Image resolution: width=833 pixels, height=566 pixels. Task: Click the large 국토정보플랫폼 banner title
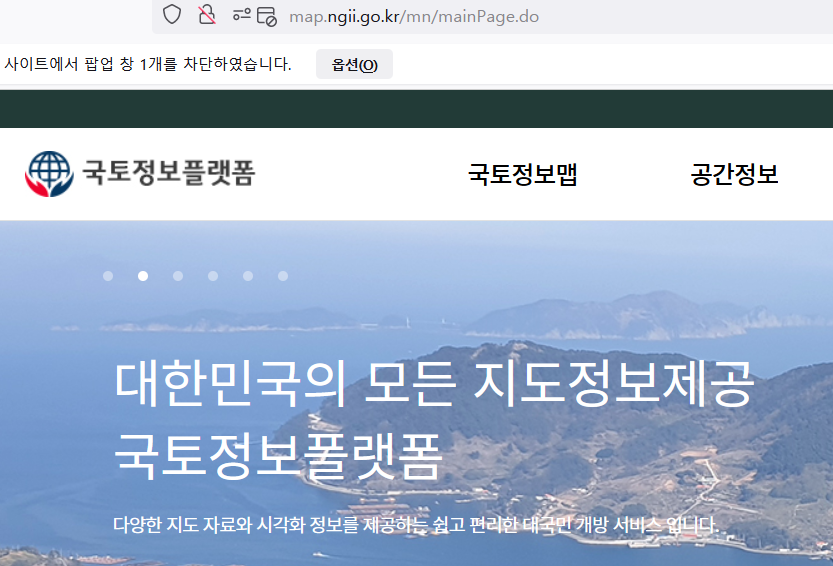(x=278, y=457)
